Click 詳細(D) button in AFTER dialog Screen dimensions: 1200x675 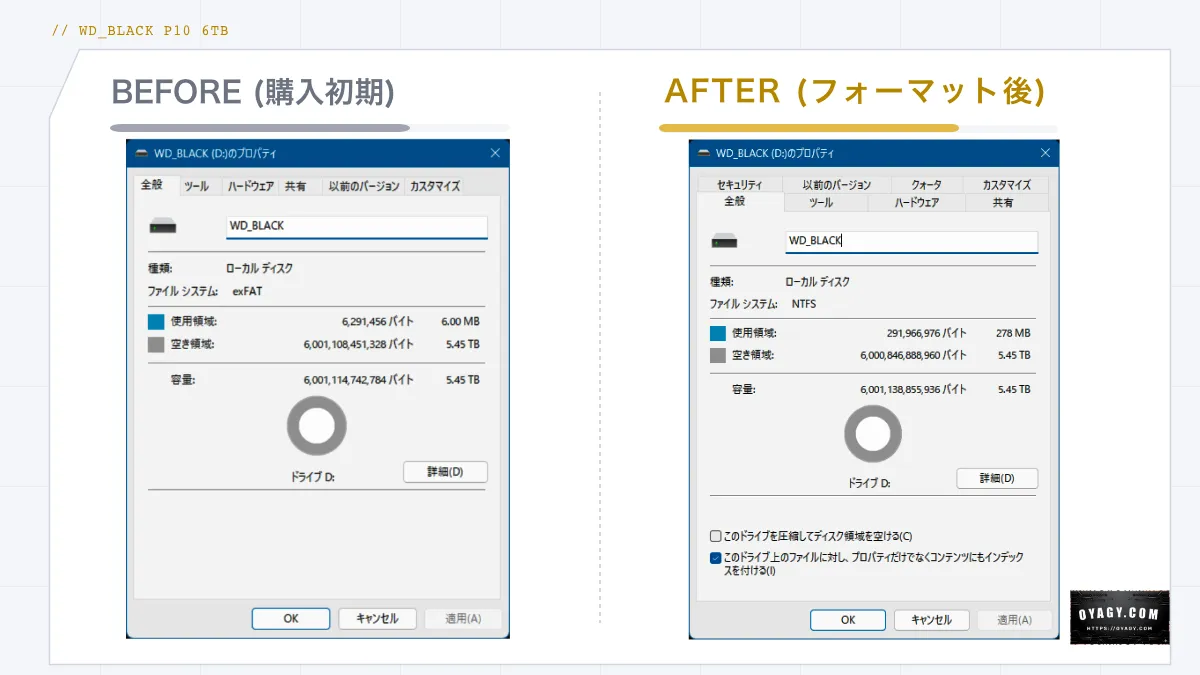click(x=997, y=478)
